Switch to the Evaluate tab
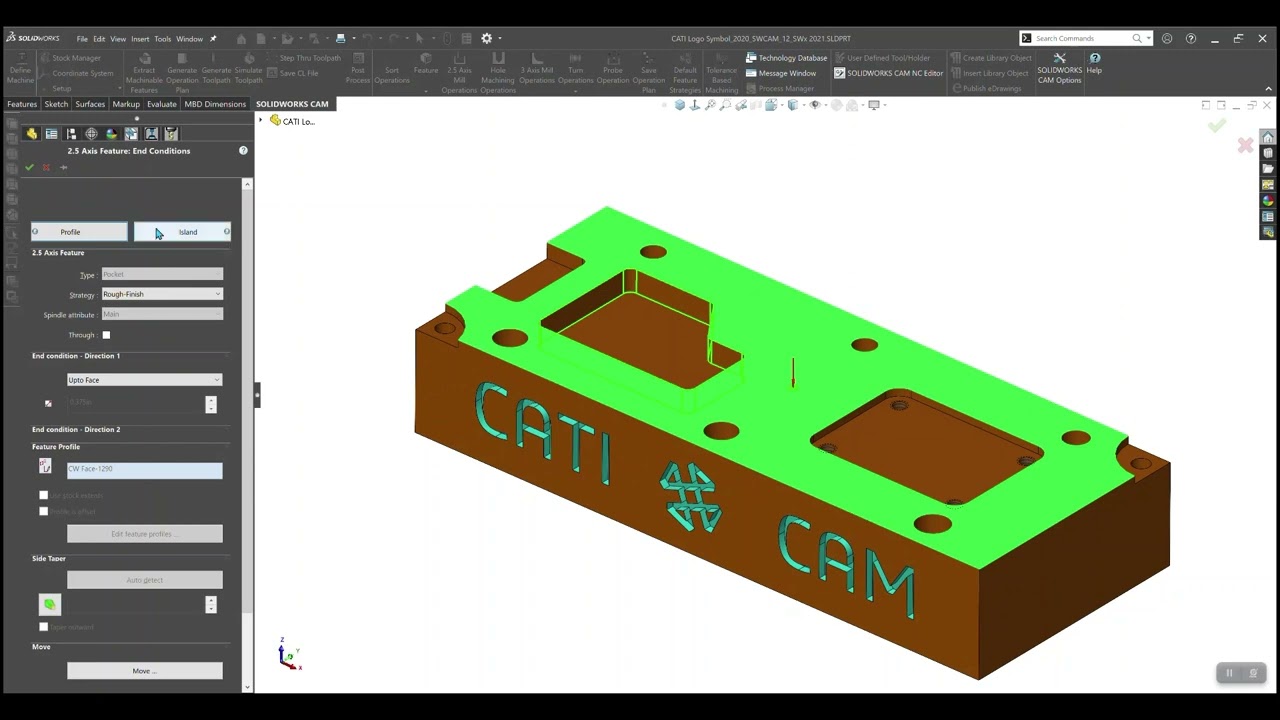Screen dimensions: 1280x720 (161, 104)
